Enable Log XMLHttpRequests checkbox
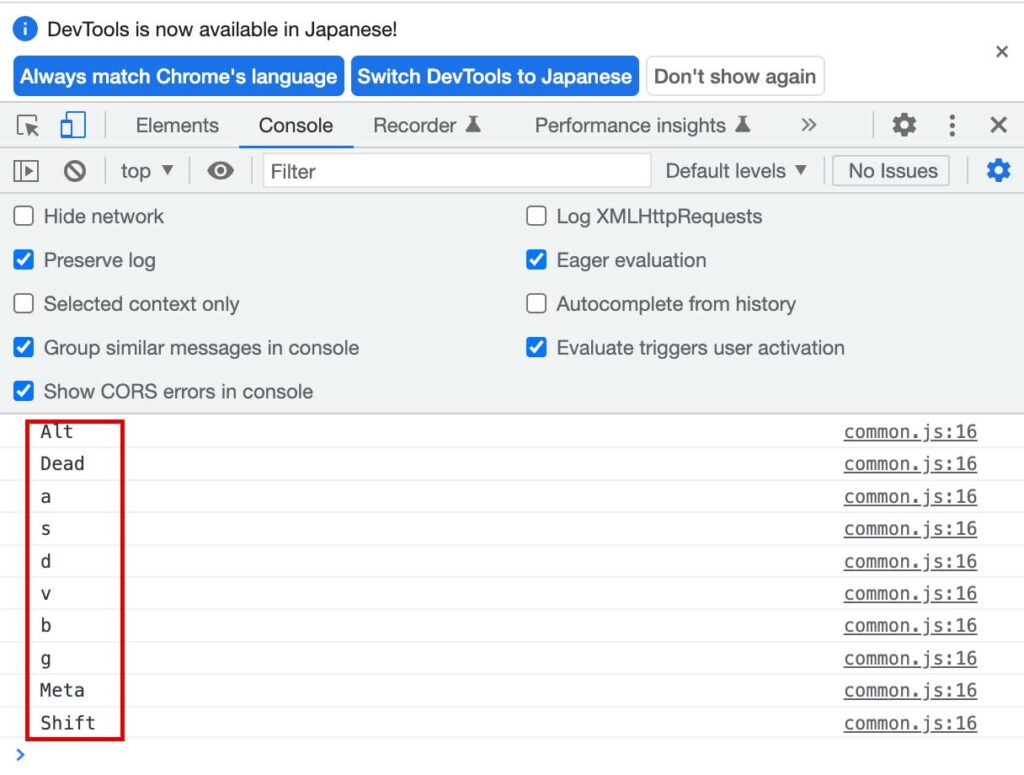This screenshot has height=775, width=1024. 537,216
